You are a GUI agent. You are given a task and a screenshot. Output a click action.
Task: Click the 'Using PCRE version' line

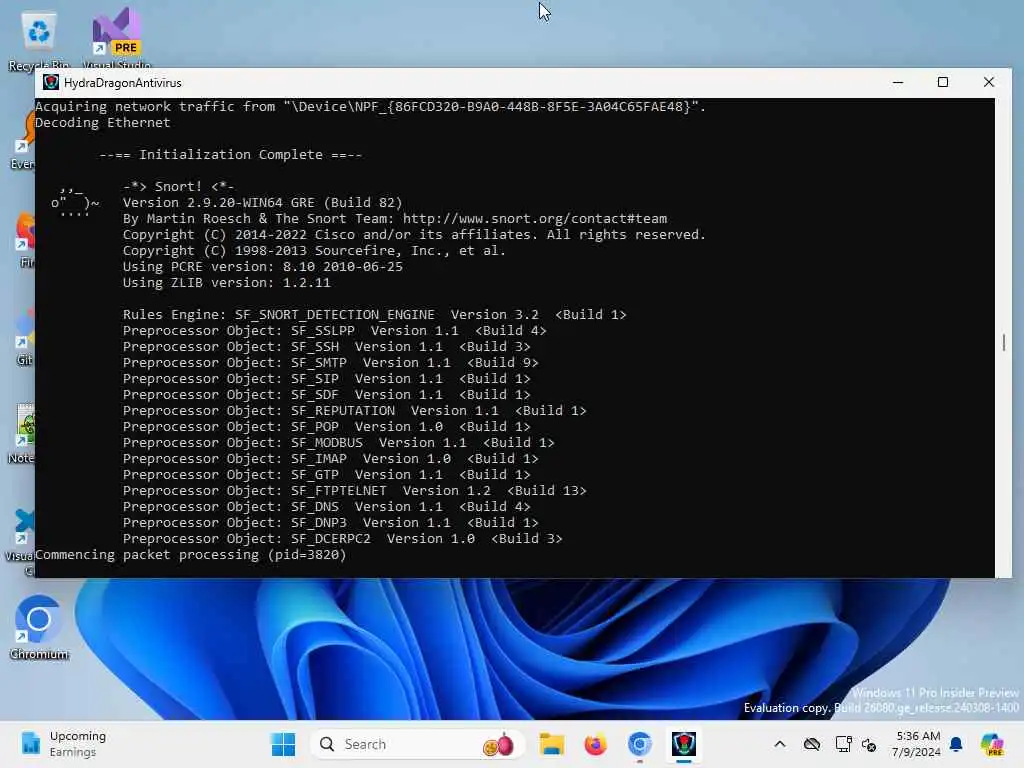click(263, 266)
